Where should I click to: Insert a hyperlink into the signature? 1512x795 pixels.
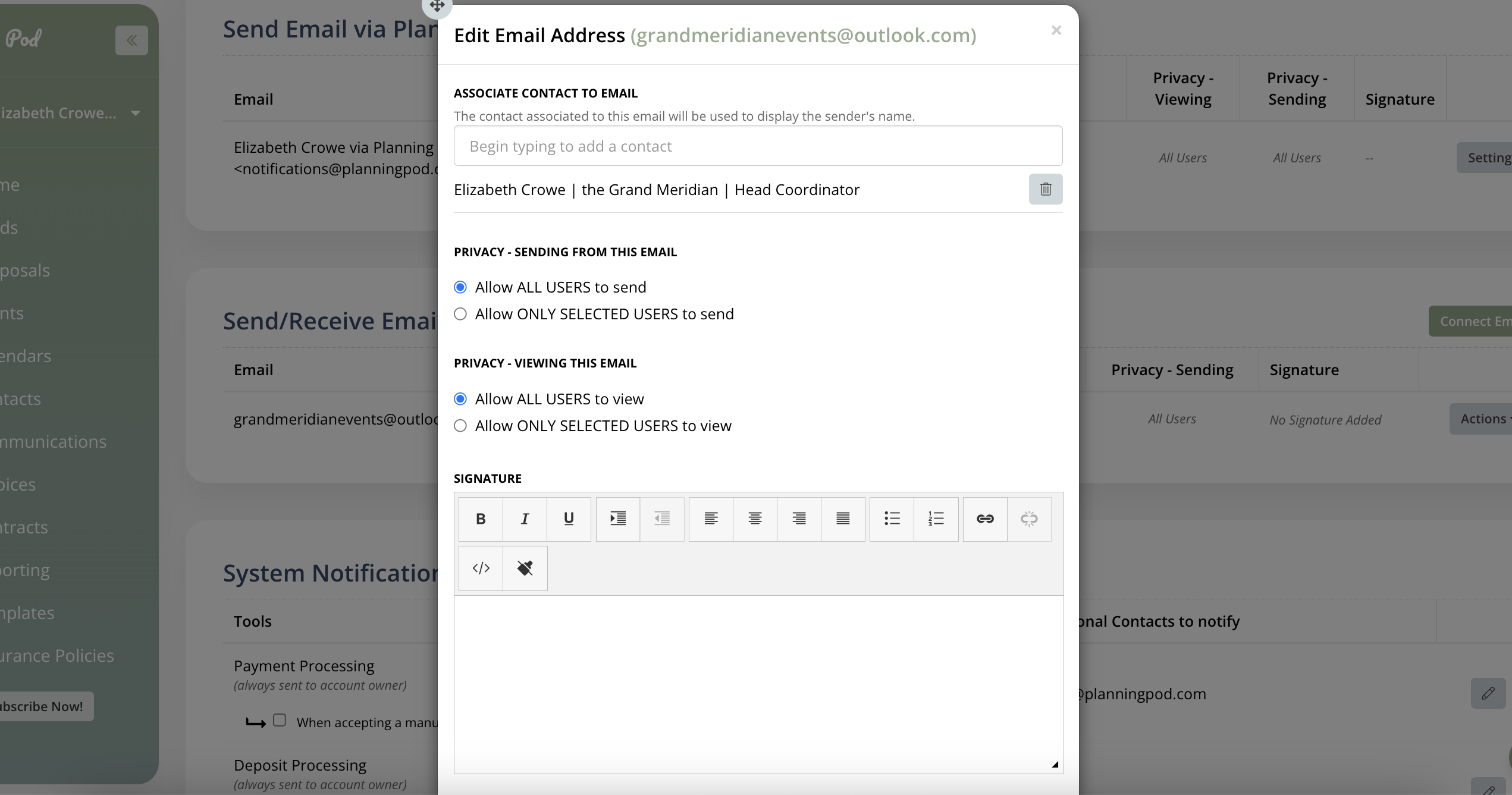coord(985,519)
